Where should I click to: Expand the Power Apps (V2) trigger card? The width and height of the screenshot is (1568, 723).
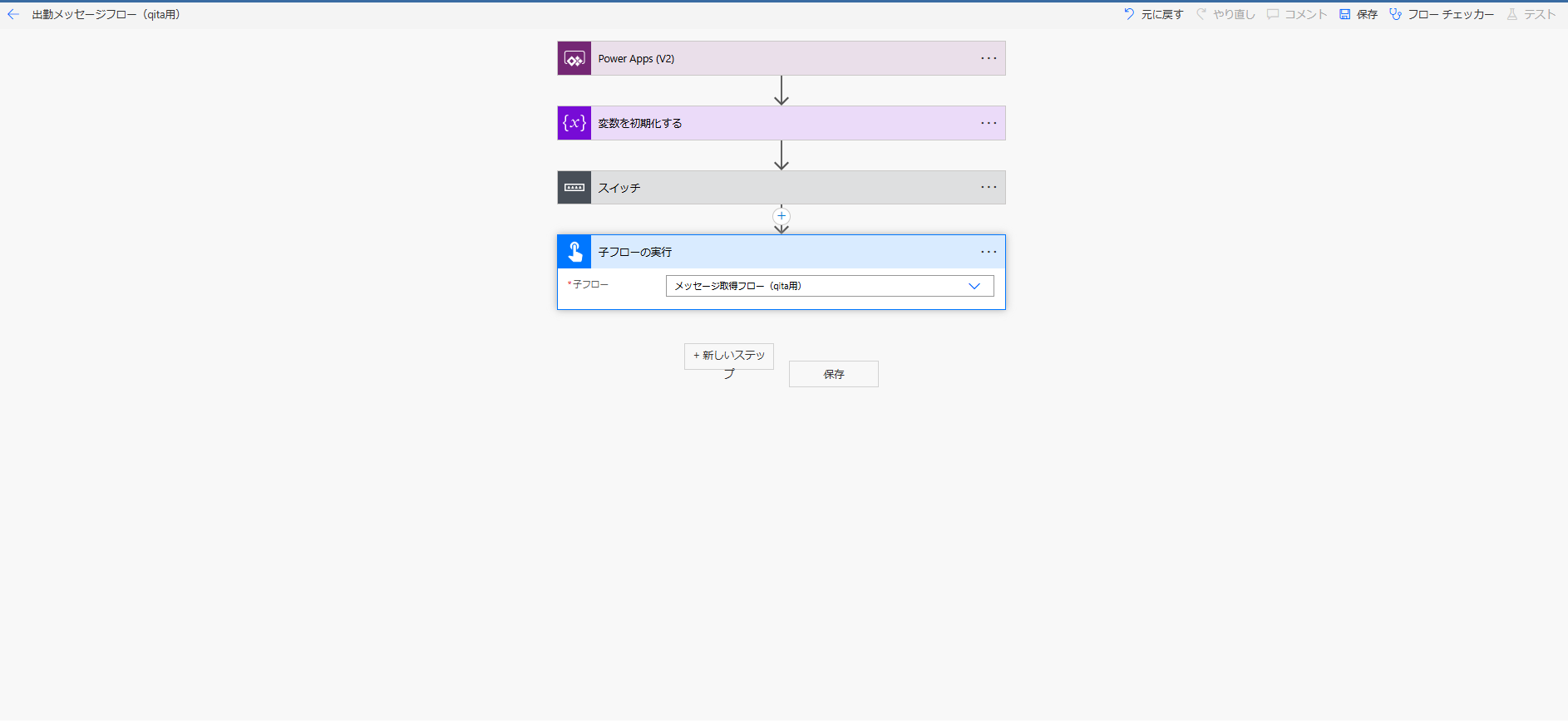click(x=782, y=58)
